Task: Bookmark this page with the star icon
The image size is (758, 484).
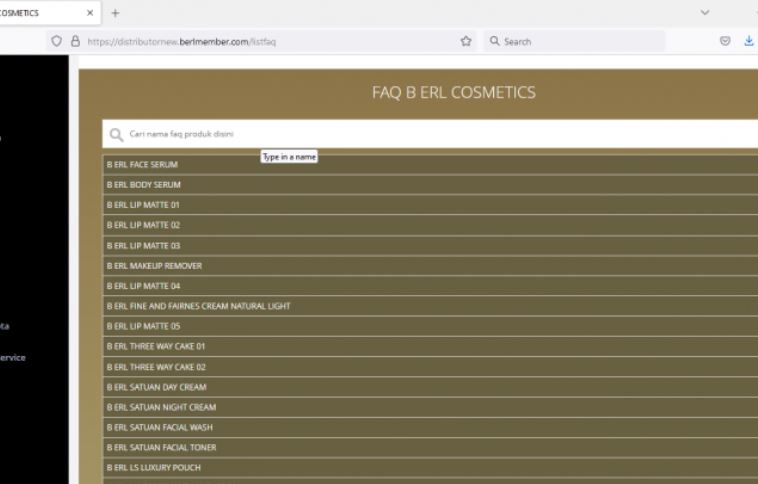Action: pyautogui.click(x=466, y=42)
